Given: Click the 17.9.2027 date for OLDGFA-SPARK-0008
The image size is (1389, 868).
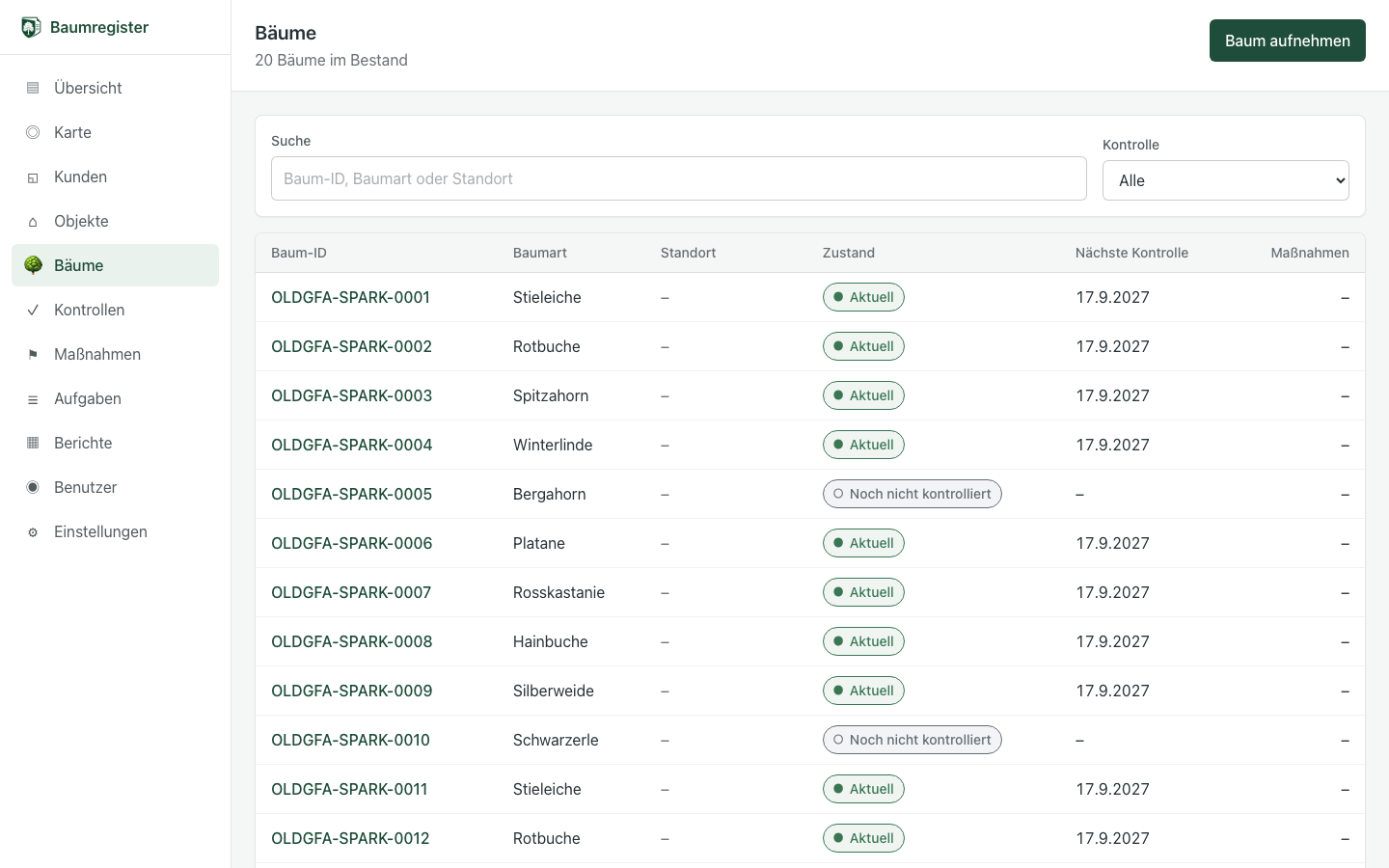Looking at the screenshot, I should 1113,641.
